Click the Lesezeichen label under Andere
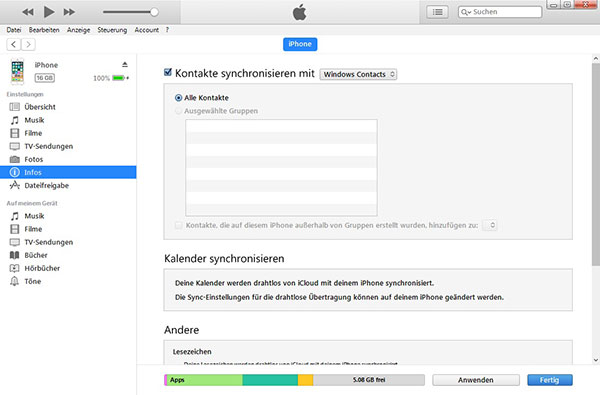600x395 pixels. (x=192, y=352)
